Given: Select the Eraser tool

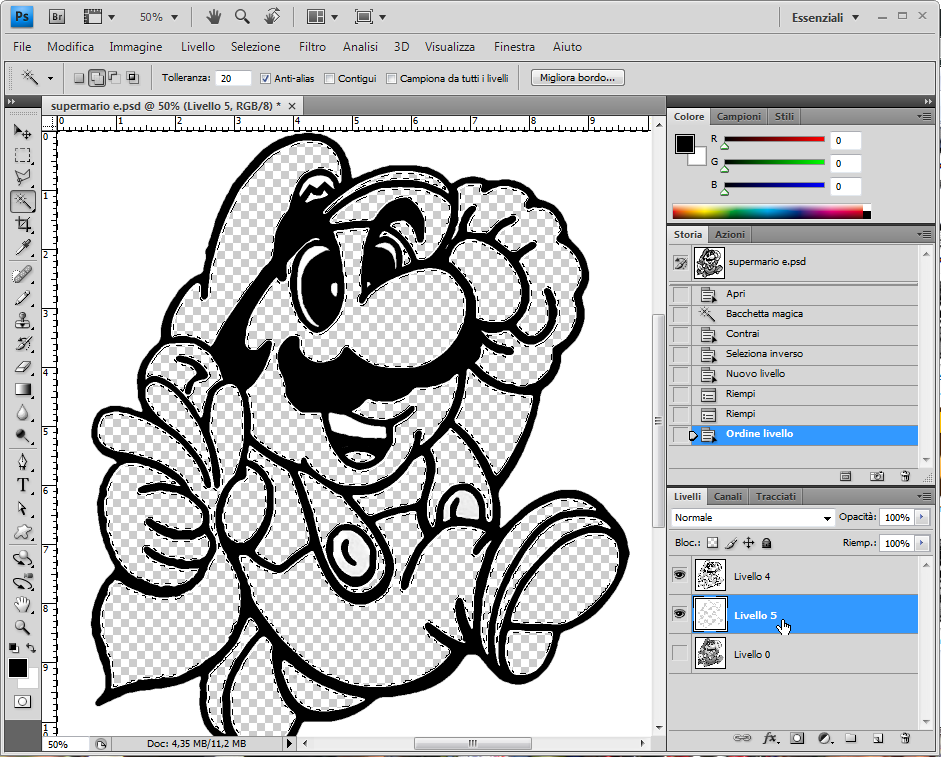Looking at the screenshot, I should (x=22, y=367).
